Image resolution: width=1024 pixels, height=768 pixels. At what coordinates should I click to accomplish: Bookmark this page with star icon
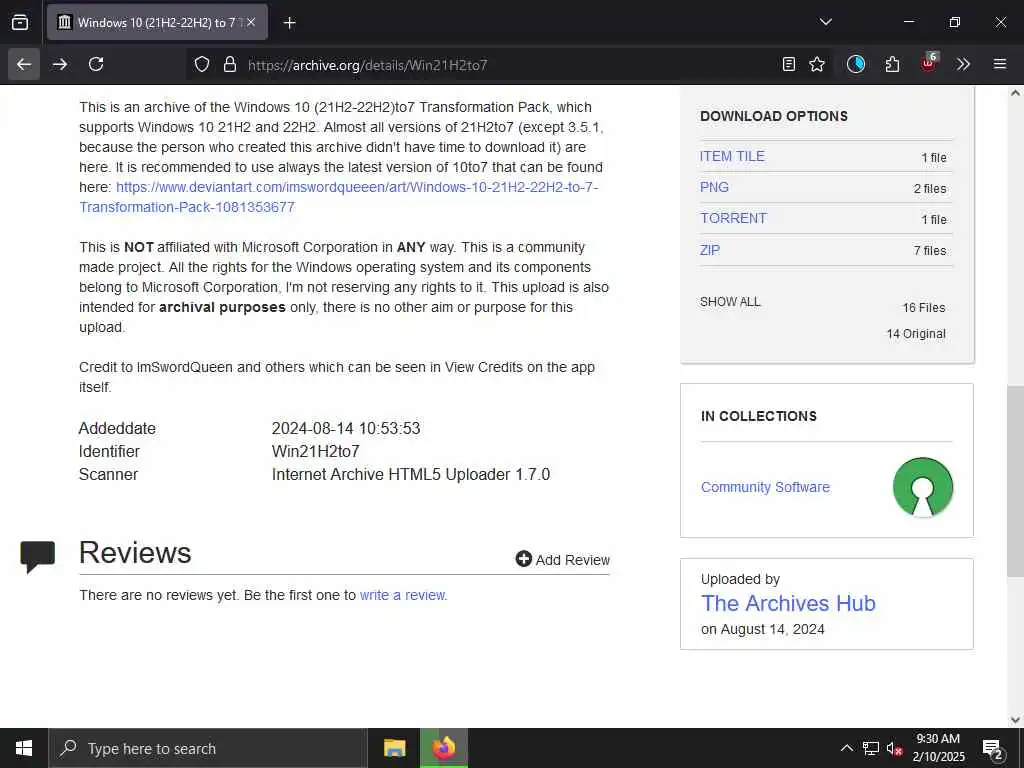[x=817, y=64]
